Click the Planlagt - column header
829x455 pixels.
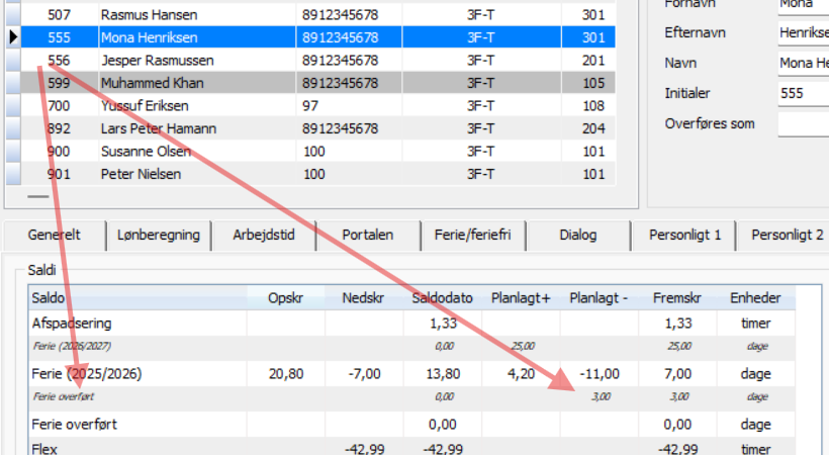pos(598,298)
